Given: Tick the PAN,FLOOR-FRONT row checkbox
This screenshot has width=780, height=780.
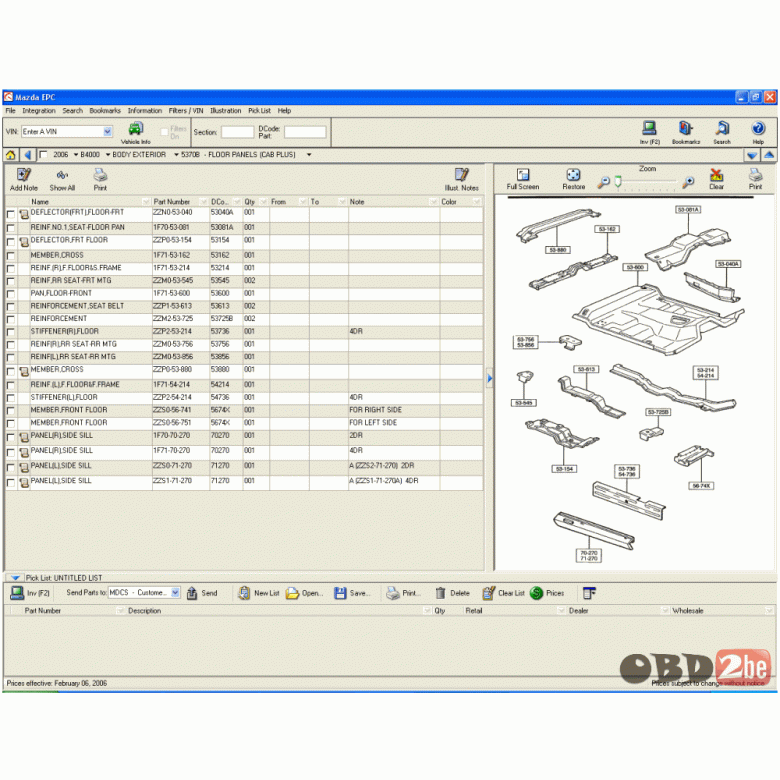Looking at the screenshot, I should click(10, 294).
